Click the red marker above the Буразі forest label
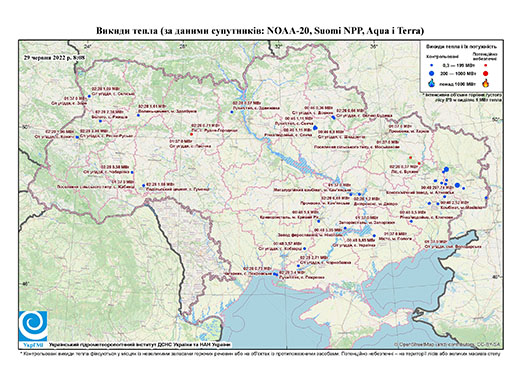Screen dimensions: 520x368 click(419, 163)
